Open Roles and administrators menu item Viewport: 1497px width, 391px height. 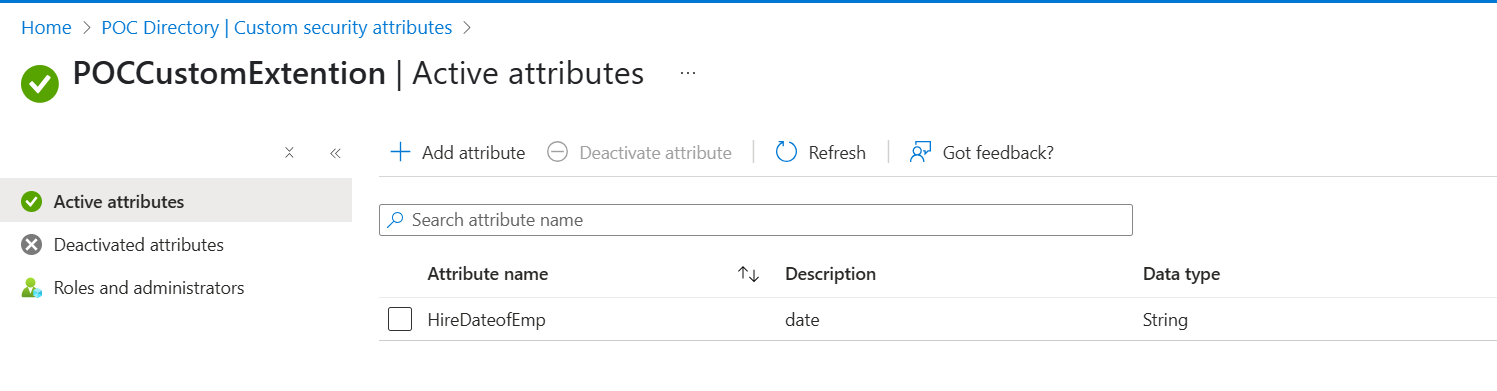point(176,287)
